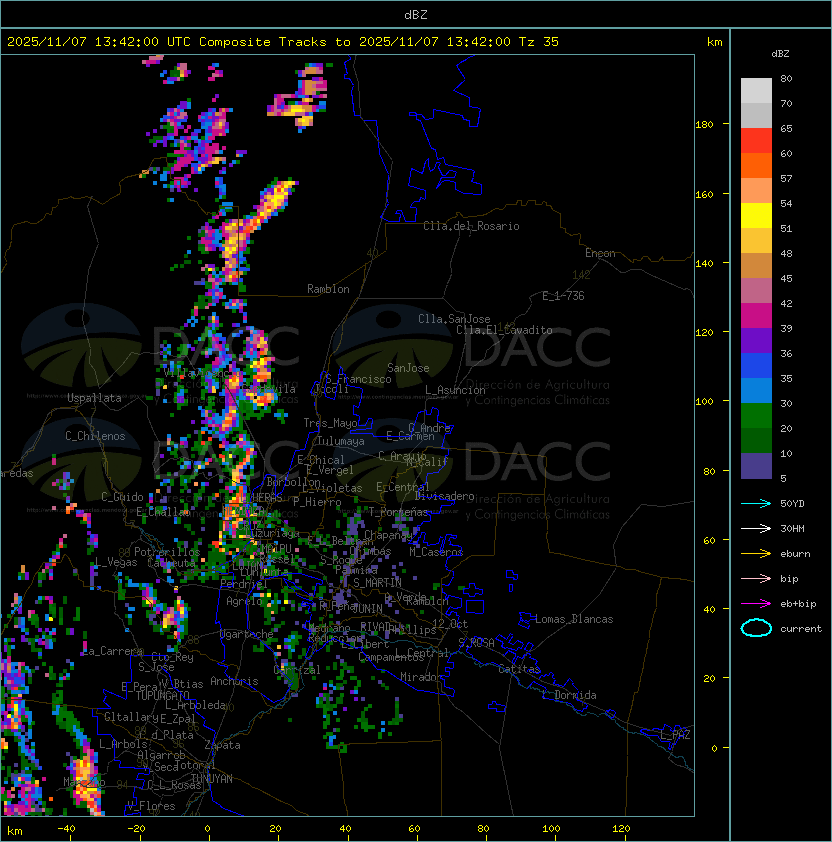Select the light gray 70-80 dBZ swatch
Viewport: 832px width, 842px height.
[756, 90]
